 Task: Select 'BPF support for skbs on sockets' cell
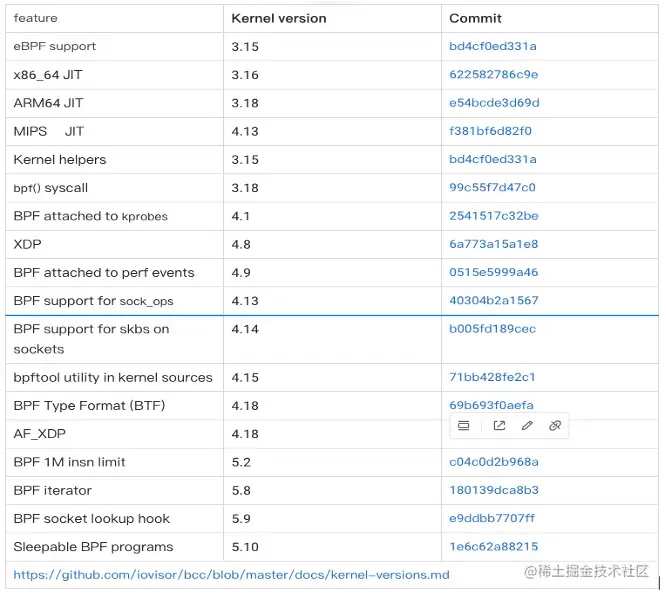pyautogui.click(x=114, y=339)
